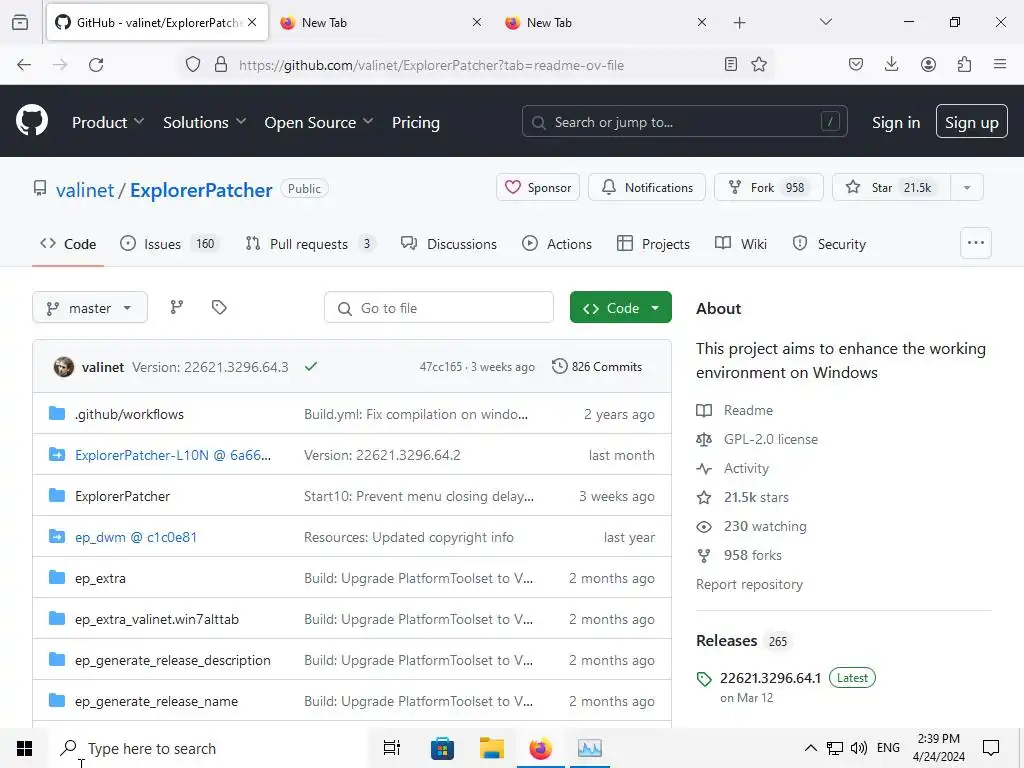
Task: Open the three-dots more repository tabs menu
Action: click(x=976, y=243)
